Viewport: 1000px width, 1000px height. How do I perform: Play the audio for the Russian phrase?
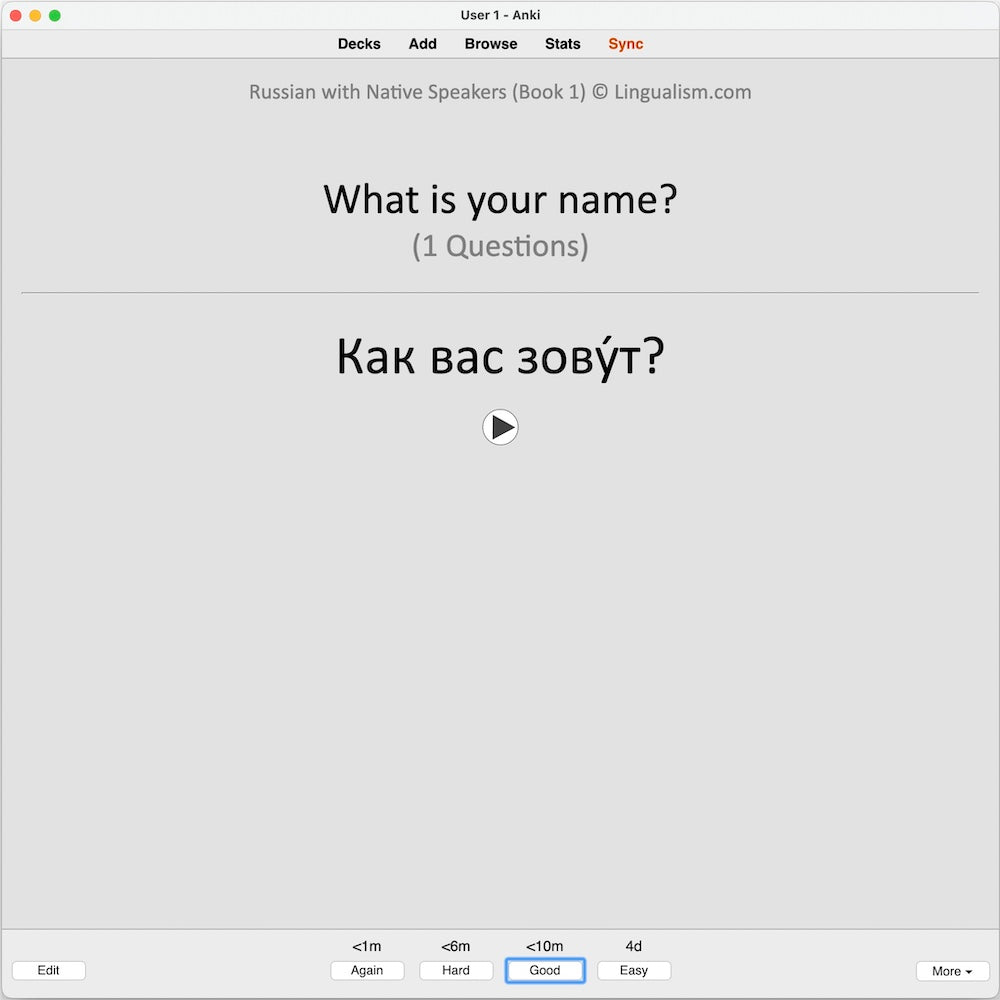point(500,427)
